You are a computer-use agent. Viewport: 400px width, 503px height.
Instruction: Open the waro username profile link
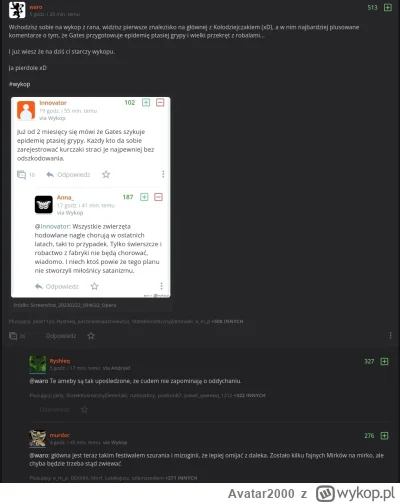point(36,7)
